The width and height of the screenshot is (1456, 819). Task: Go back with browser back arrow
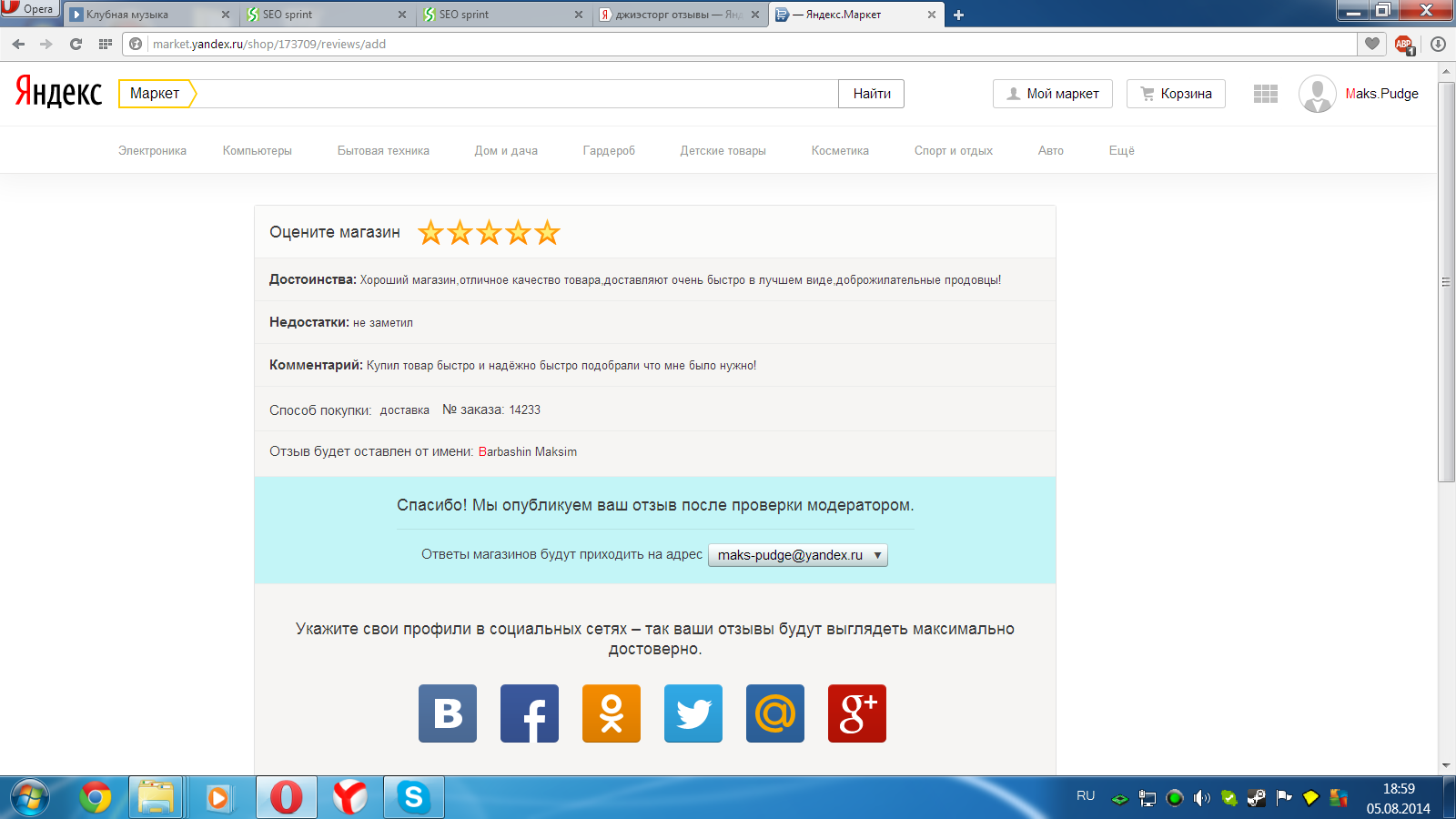(18, 44)
